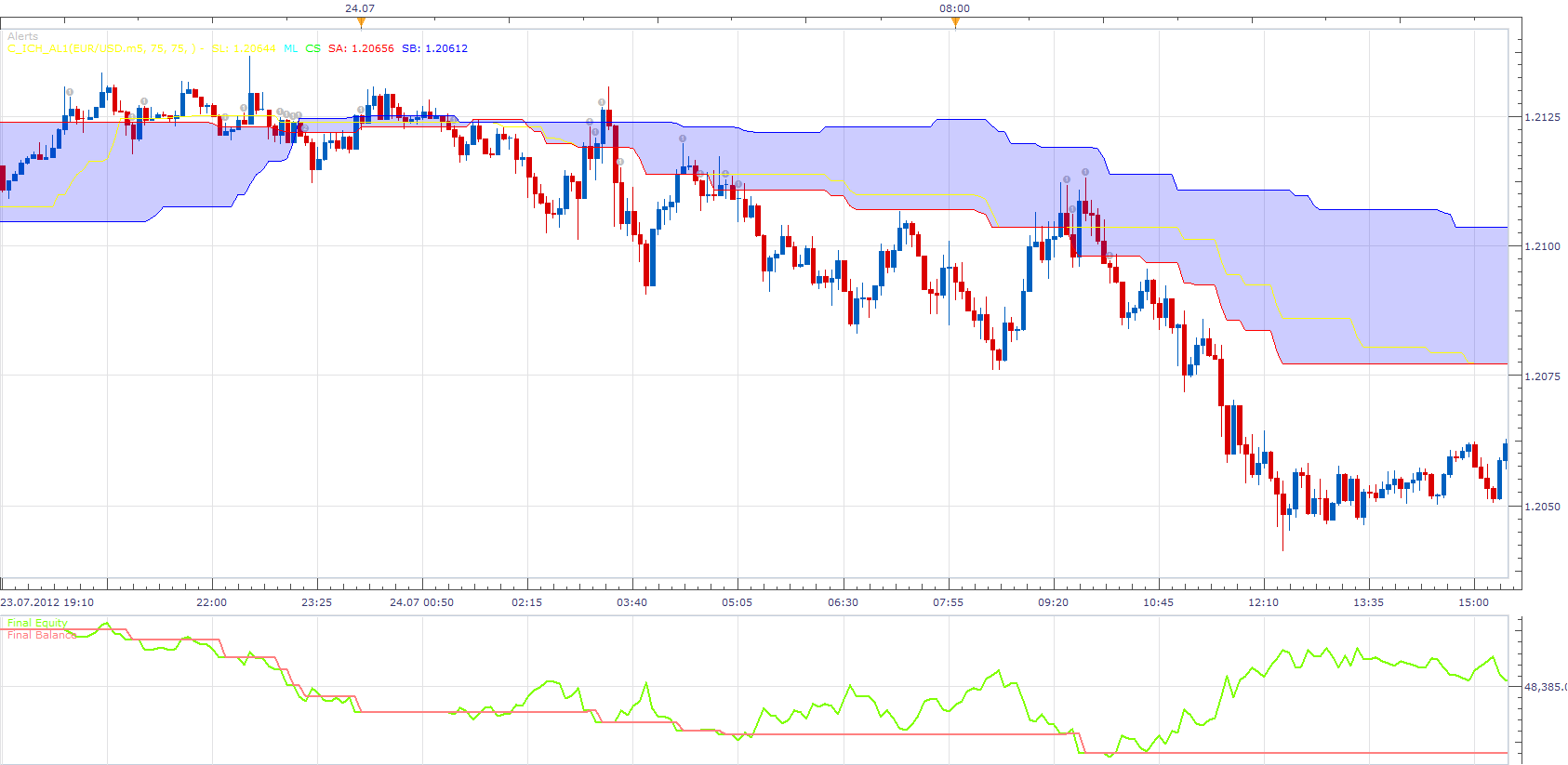Screen dimensions: 1568x765
Task: Click the 1.2075 price axis label
Action: (1543, 376)
